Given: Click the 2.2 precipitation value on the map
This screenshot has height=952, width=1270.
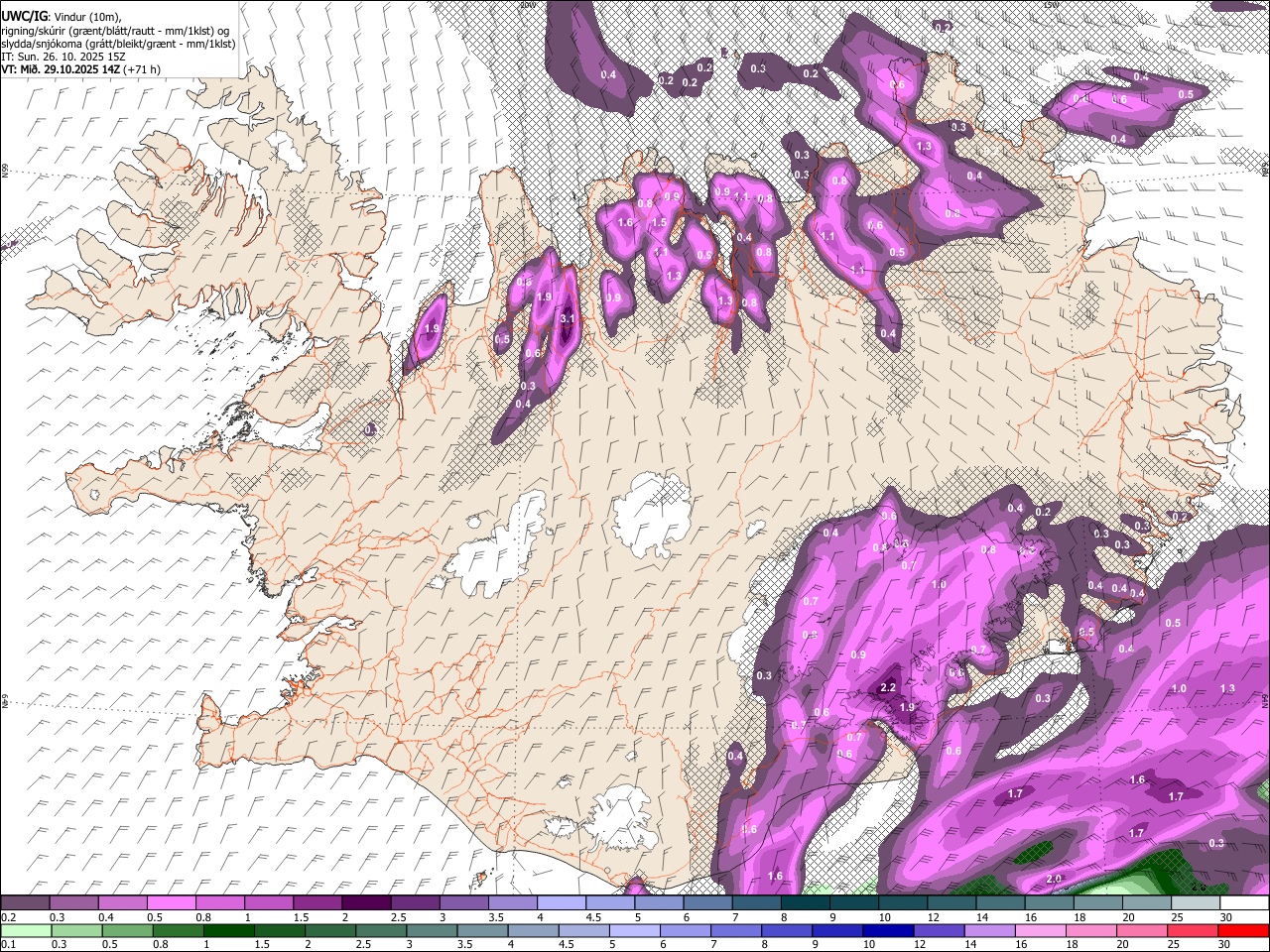Looking at the screenshot, I should tap(889, 687).
